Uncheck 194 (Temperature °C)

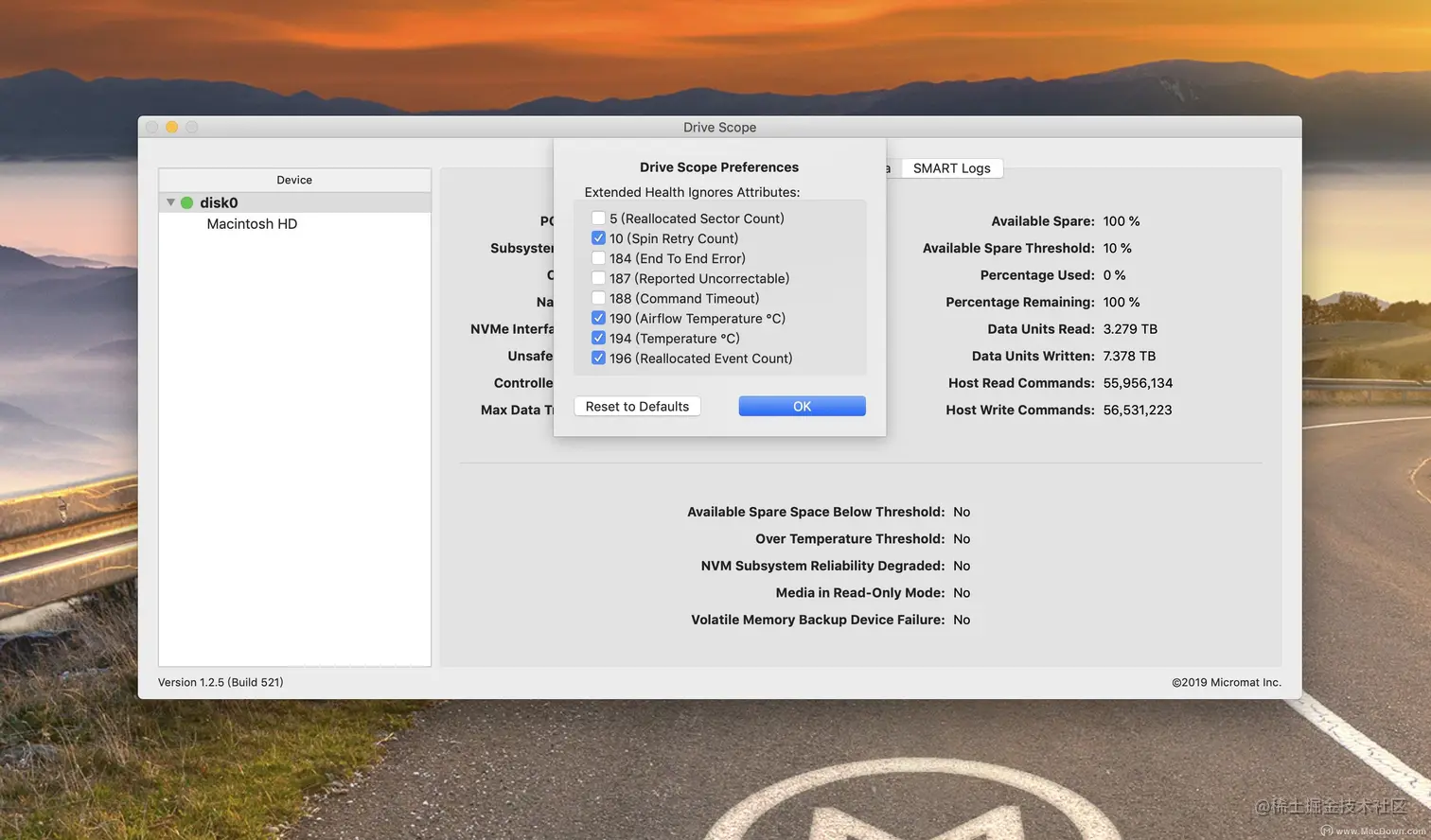598,338
